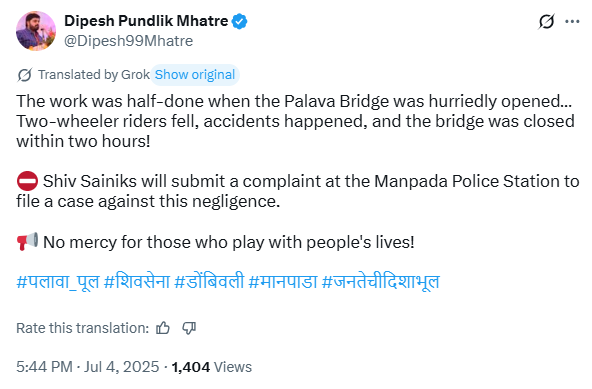
Task: Show original untranslated post
Action: point(195,75)
